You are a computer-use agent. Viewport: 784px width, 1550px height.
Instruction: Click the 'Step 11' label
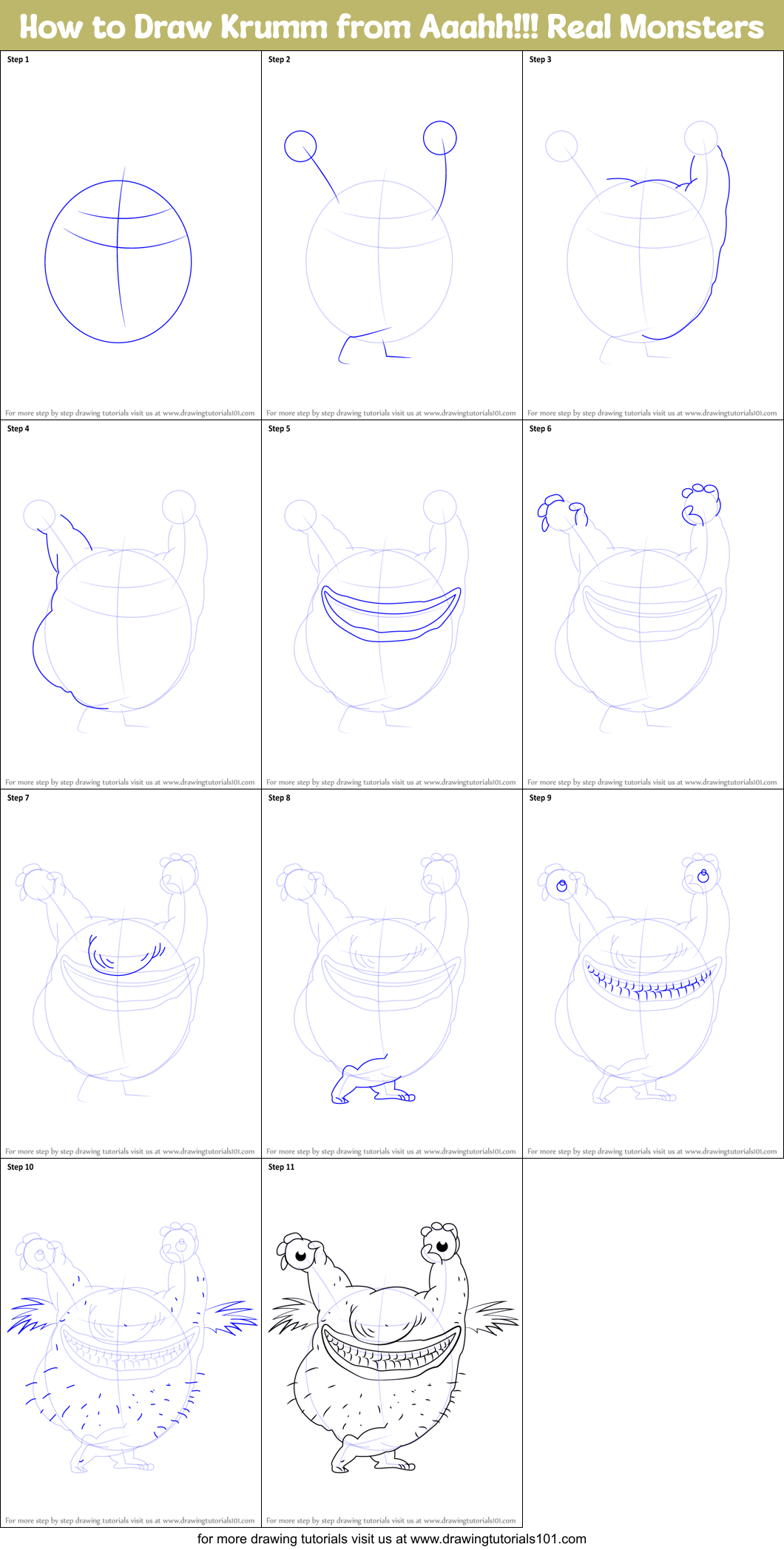click(281, 1167)
